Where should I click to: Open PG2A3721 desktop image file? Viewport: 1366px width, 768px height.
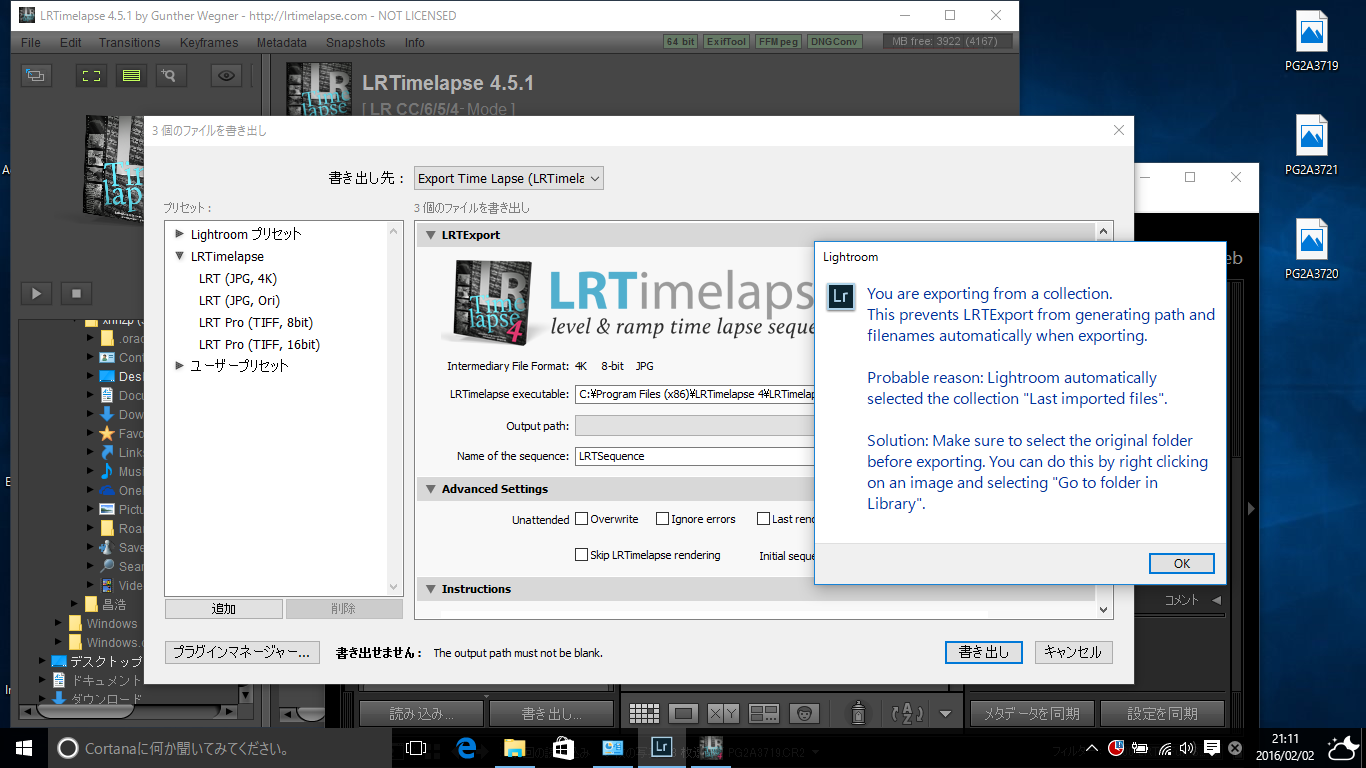(x=1312, y=146)
